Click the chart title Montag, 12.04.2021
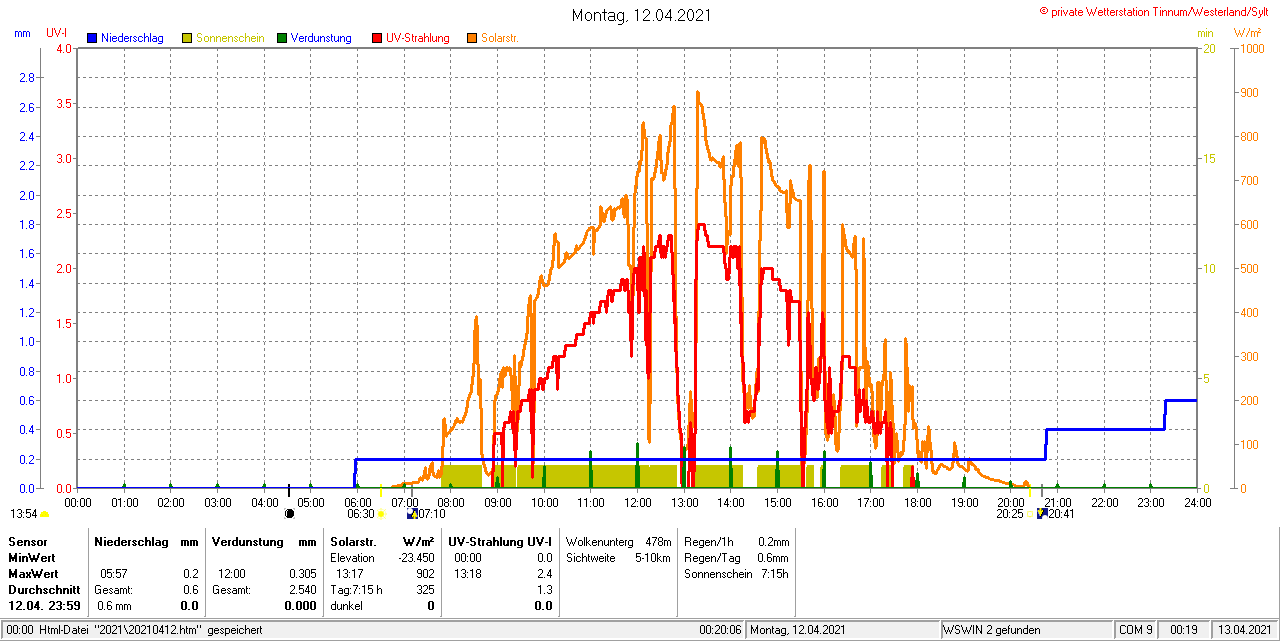This screenshot has height=641, width=1280. tap(640, 15)
